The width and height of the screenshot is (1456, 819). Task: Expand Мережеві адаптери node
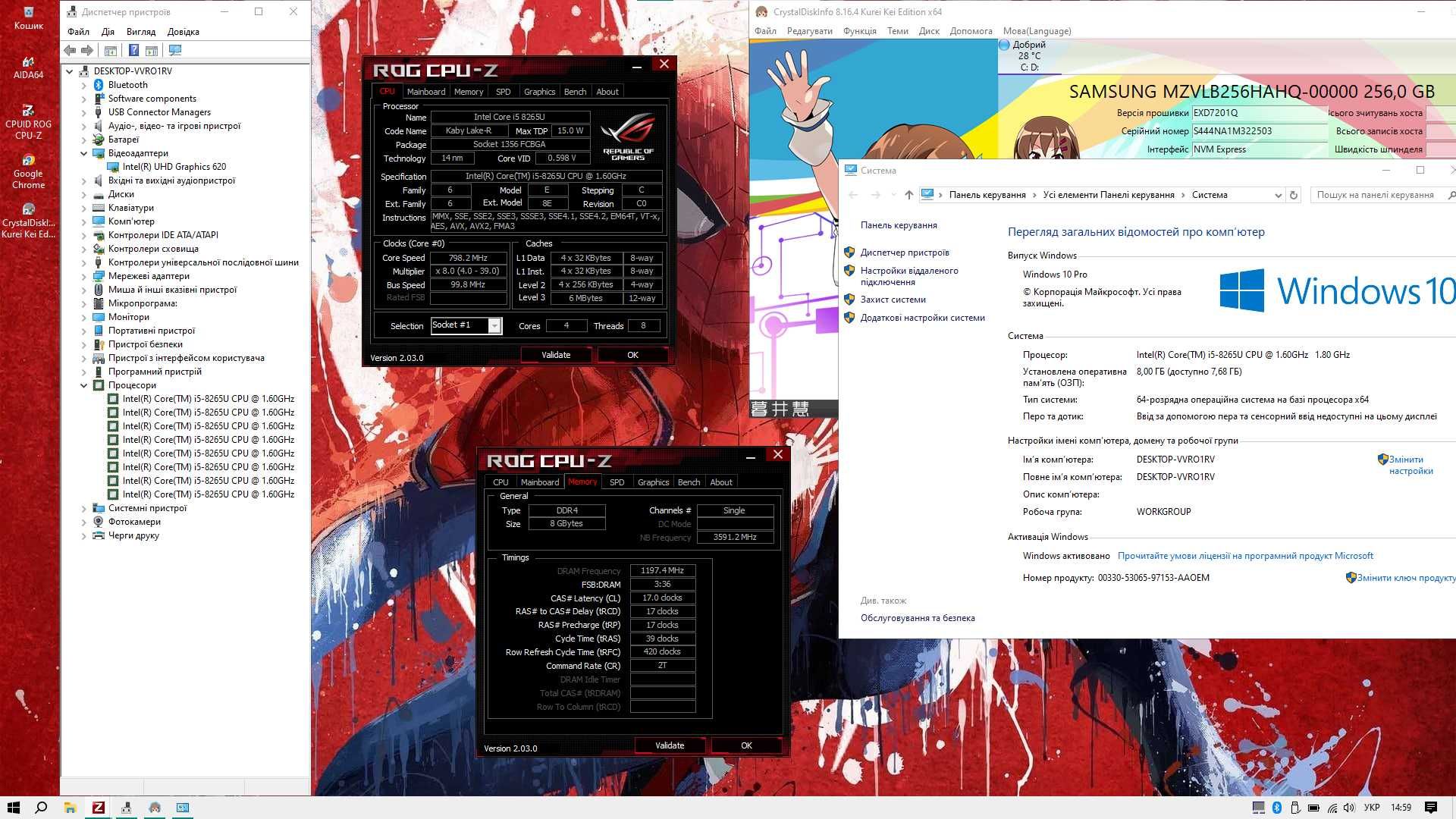point(83,276)
